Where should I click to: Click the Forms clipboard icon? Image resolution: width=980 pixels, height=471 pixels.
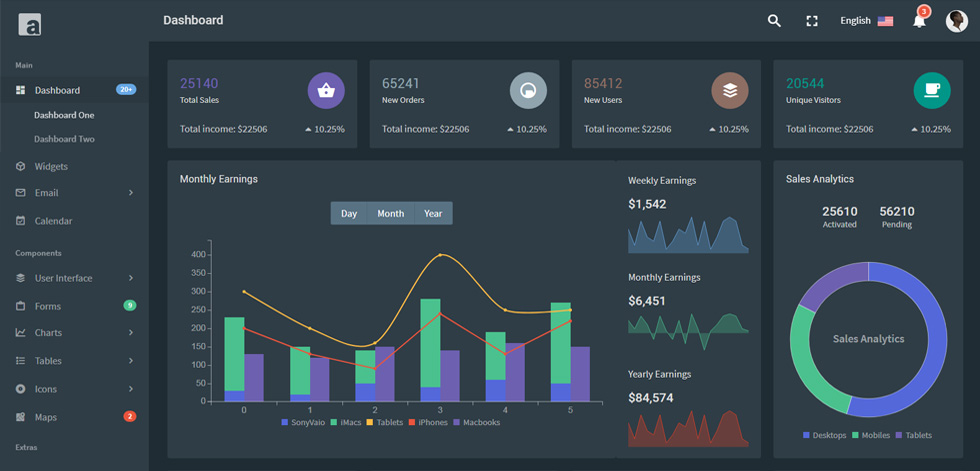(21, 306)
